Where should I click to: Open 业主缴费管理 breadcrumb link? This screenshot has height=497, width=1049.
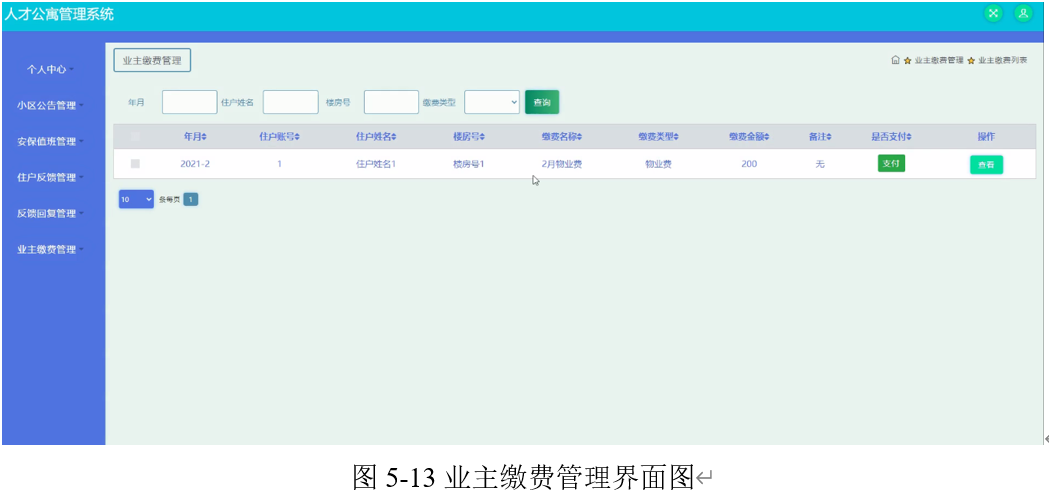tap(939, 61)
